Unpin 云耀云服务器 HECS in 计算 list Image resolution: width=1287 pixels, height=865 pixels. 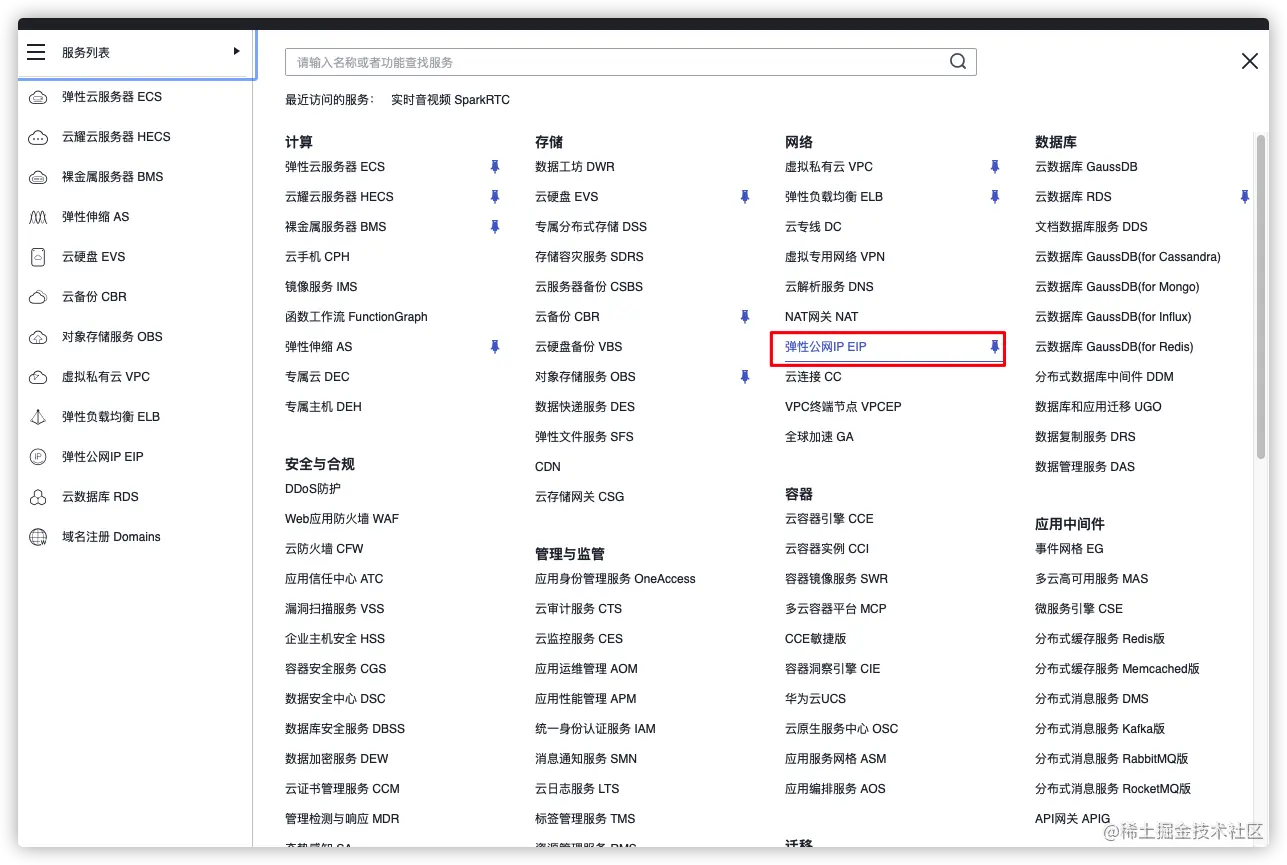pyautogui.click(x=494, y=197)
